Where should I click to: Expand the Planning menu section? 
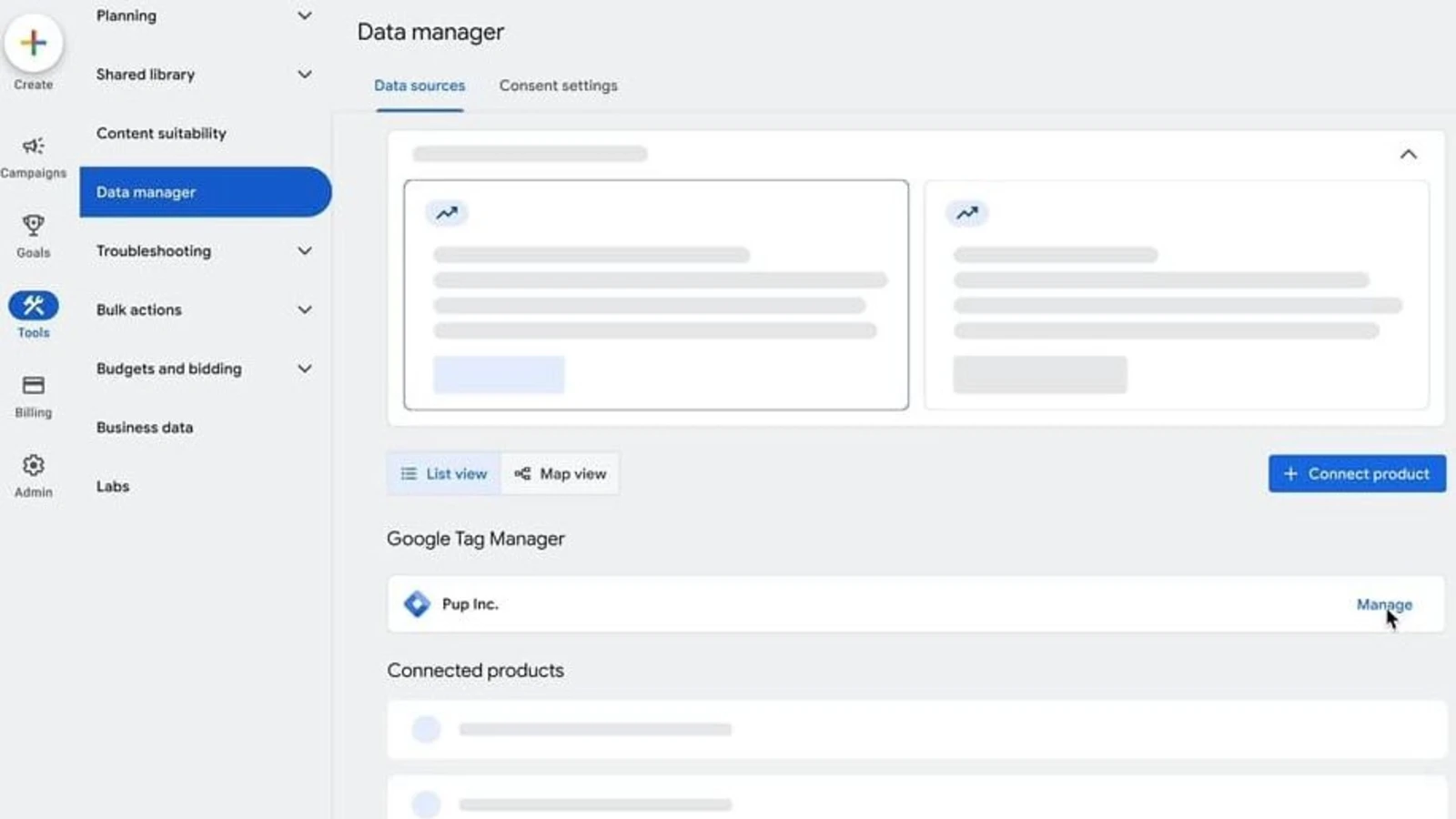click(305, 15)
